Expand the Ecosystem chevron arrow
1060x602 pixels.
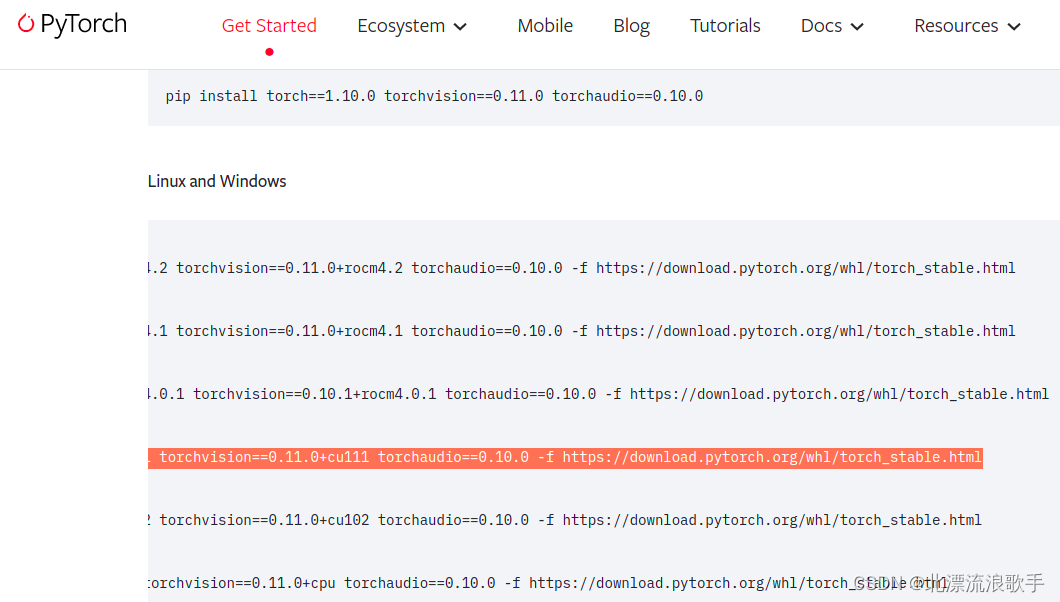point(460,27)
